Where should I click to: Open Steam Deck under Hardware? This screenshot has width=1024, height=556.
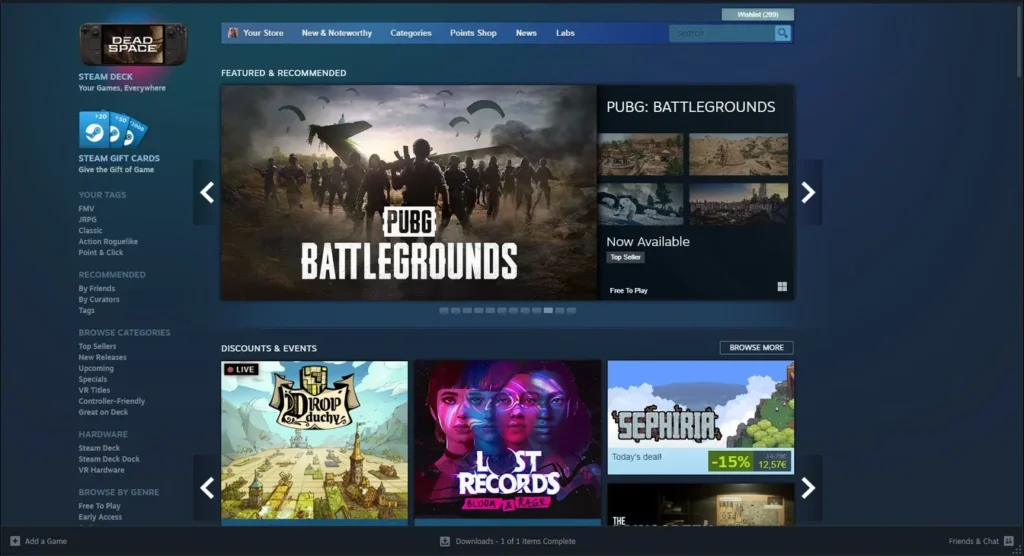99,448
